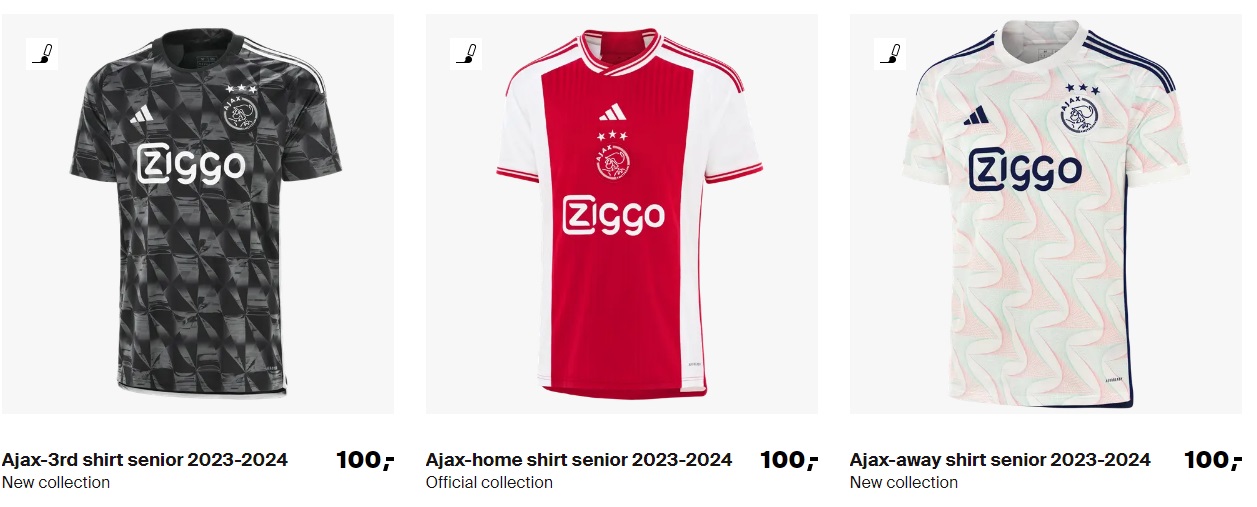This screenshot has height=507, width=1257.
Task: Click the personalize brush icon on away shirt
Action: click(890, 53)
